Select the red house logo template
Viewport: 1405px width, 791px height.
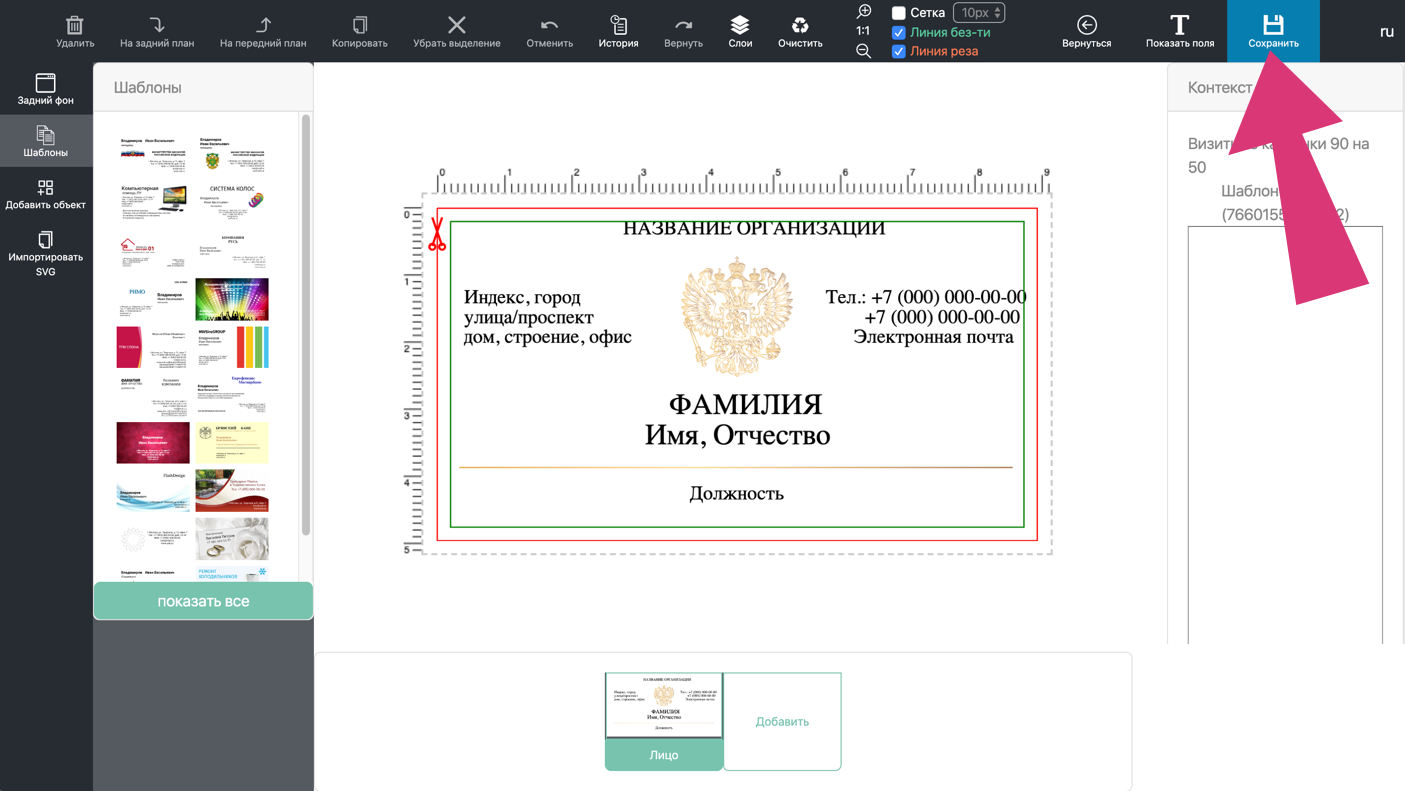coord(152,251)
